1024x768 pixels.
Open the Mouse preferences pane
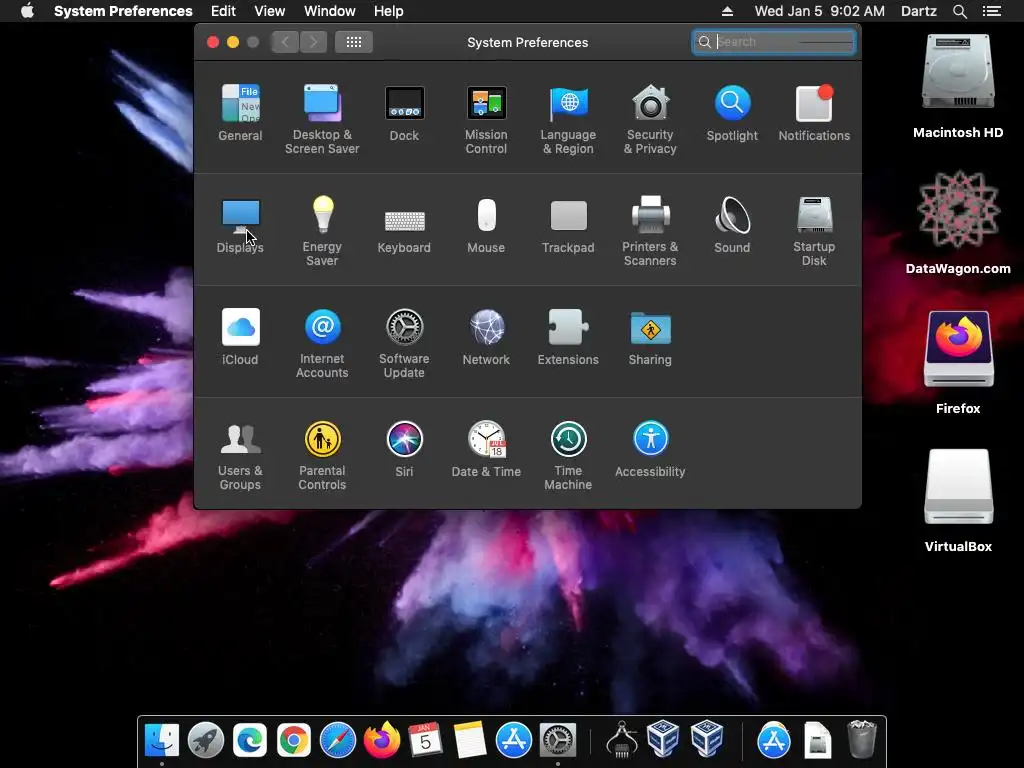tap(486, 225)
